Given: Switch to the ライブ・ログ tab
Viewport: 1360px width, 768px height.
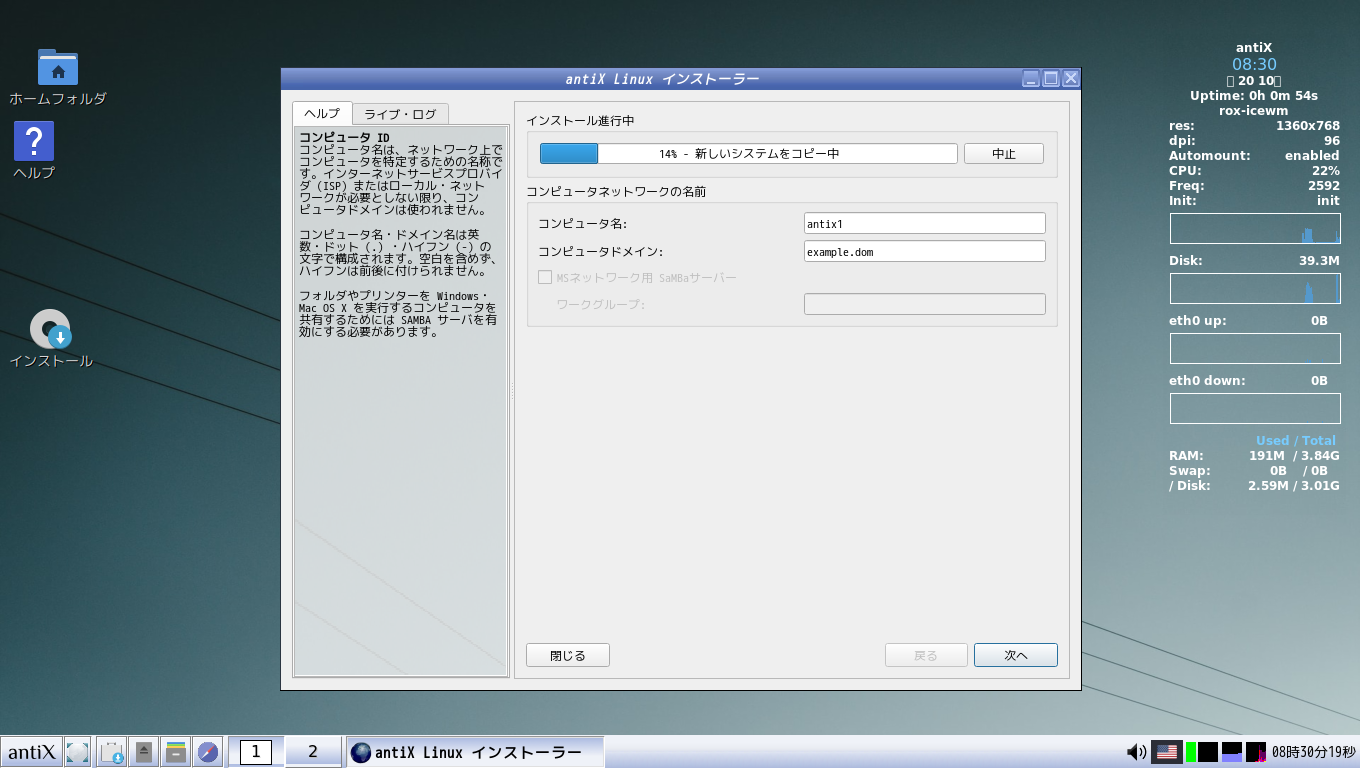Looking at the screenshot, I should tap(400, 114).
